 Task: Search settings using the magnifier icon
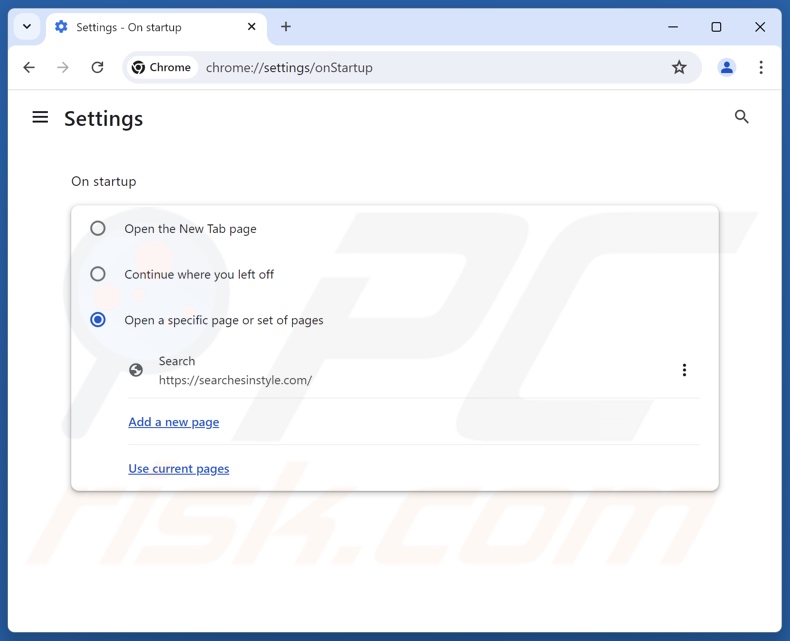[741, 117]
